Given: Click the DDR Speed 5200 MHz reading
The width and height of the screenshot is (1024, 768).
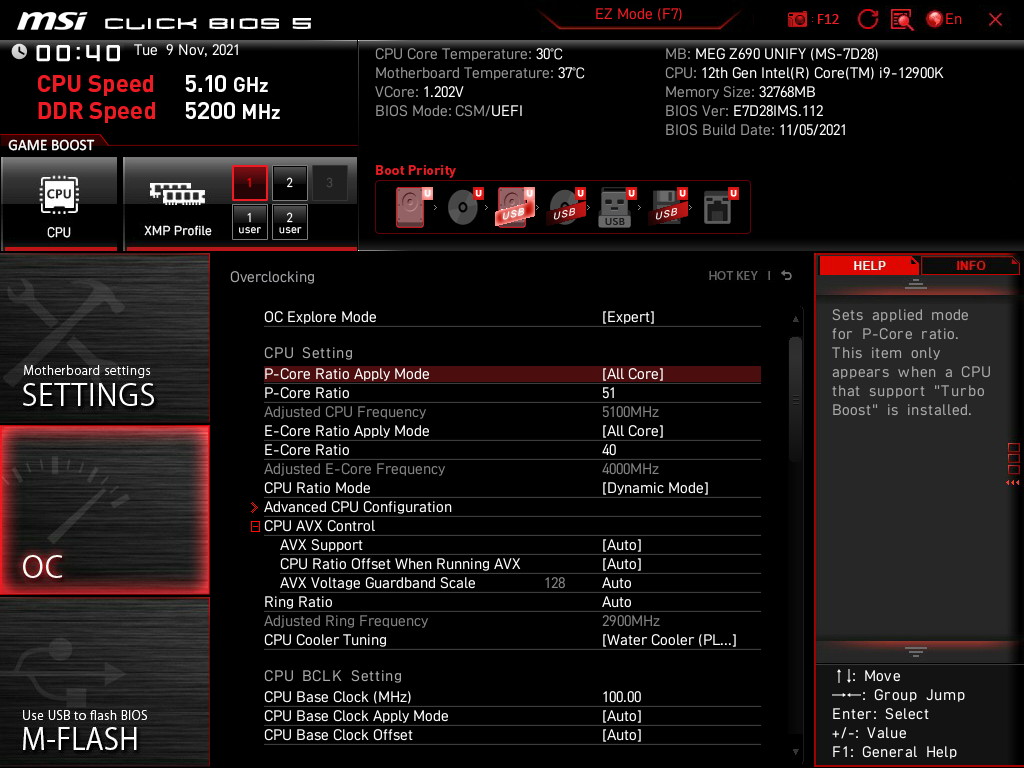Looking at the screenshot, I should point(159,111).
